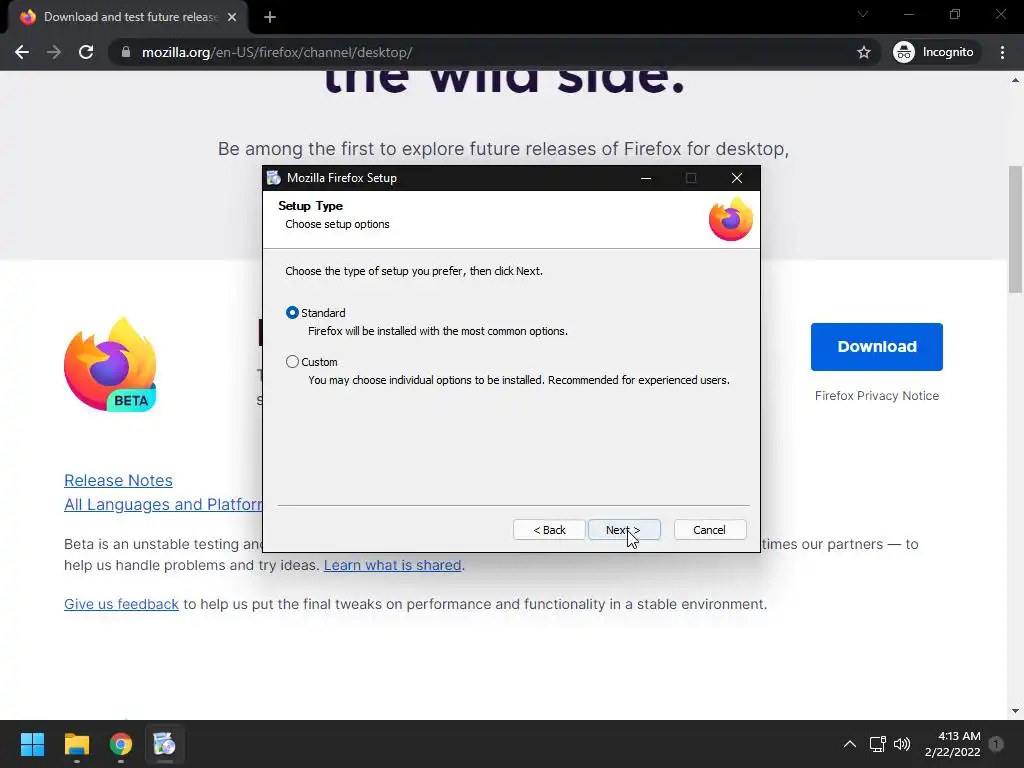
Task: Navigate back in Chrome
Action: pyautogui.click(x=22, y=52)
